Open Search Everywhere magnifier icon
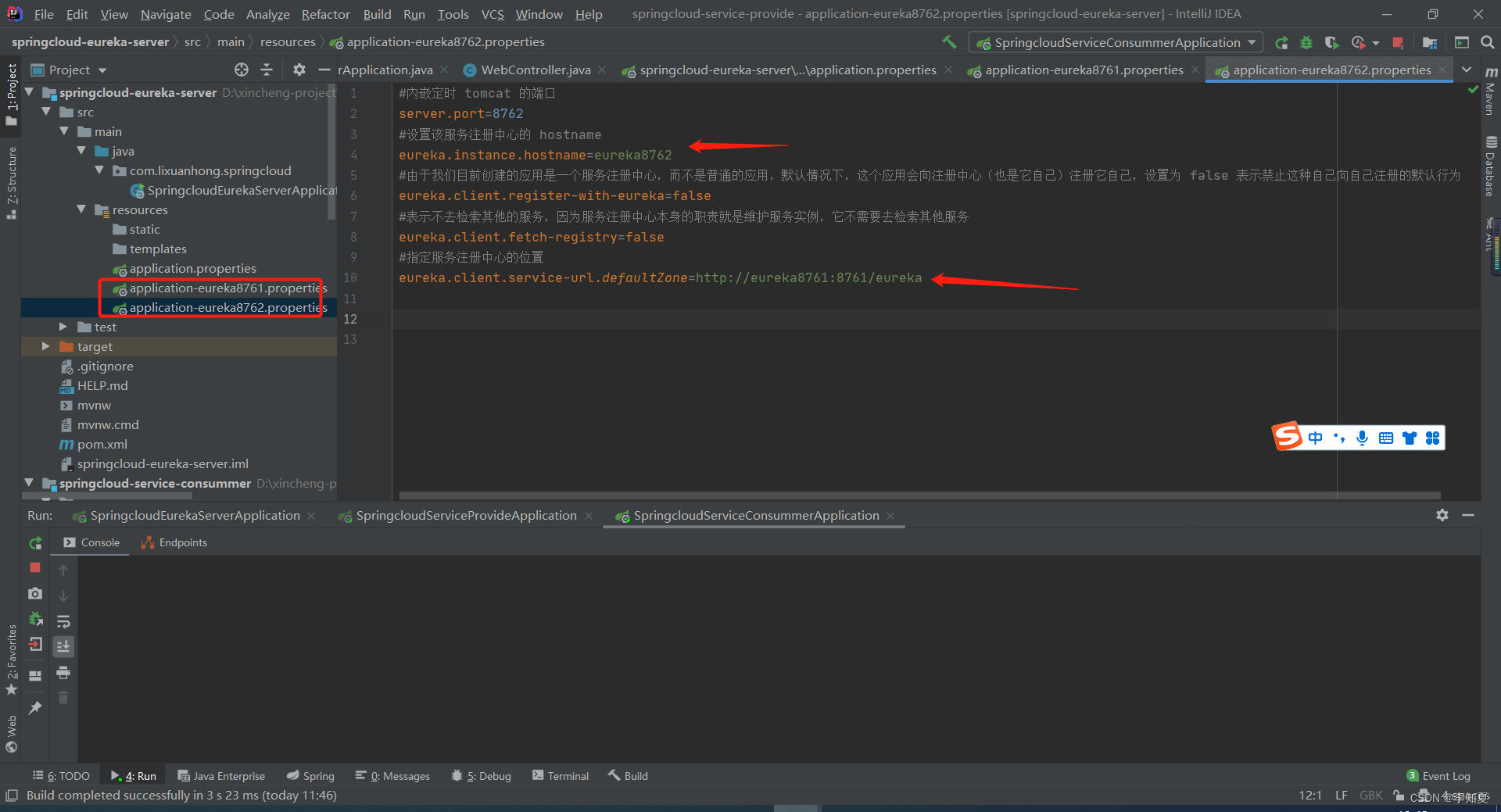The width and height of the screenshot is (1501, 812). point(1487,43)
